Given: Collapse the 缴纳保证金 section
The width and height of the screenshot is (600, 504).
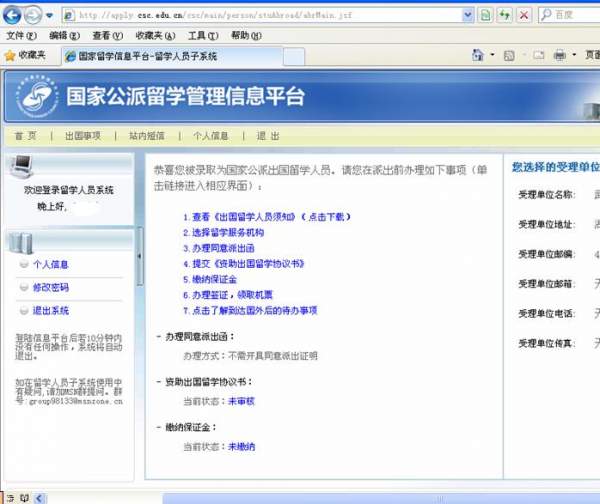Looking at the screenshot, I should tap(158, 427).
